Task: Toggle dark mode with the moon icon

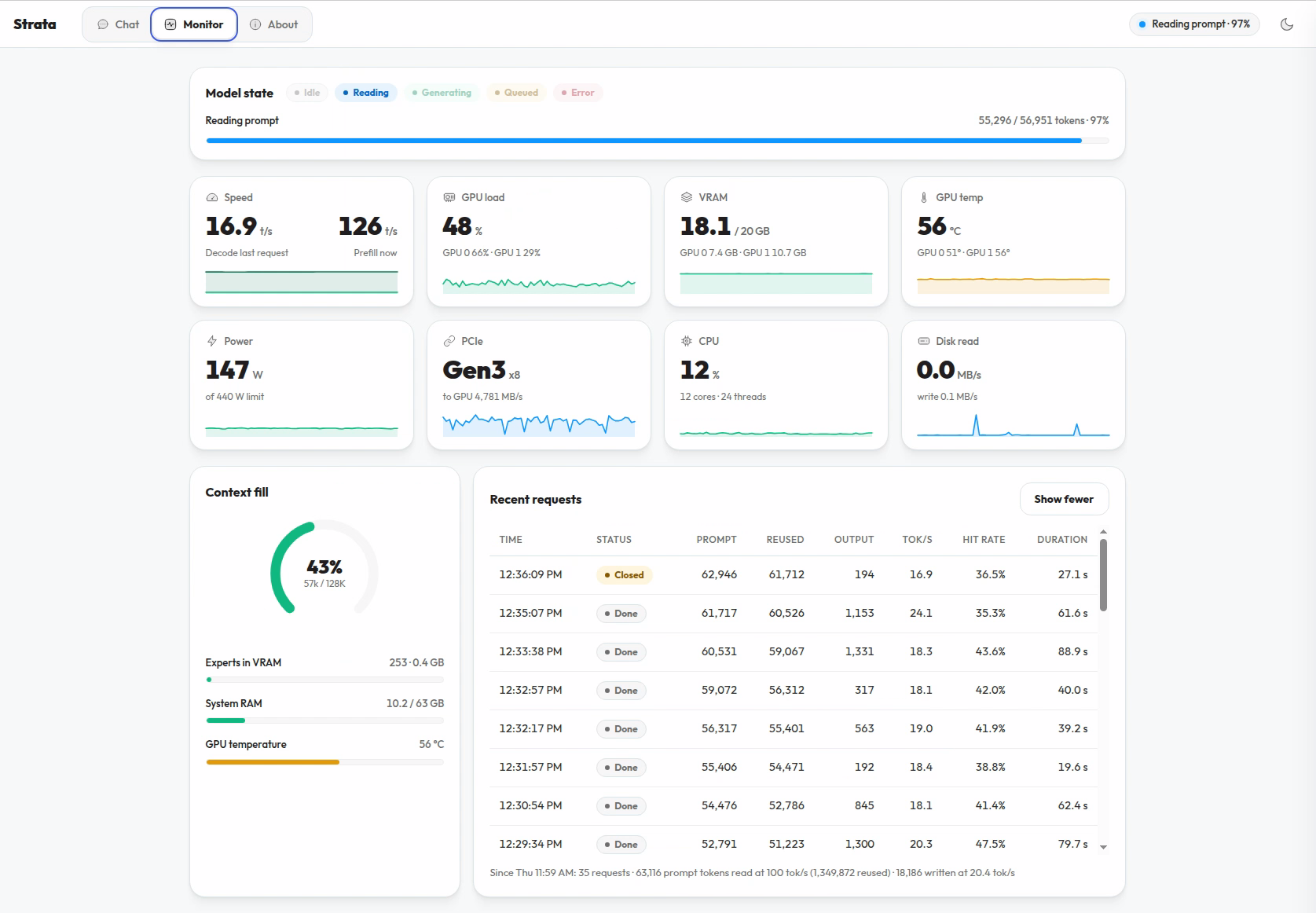Action: tap(1286, 24)
